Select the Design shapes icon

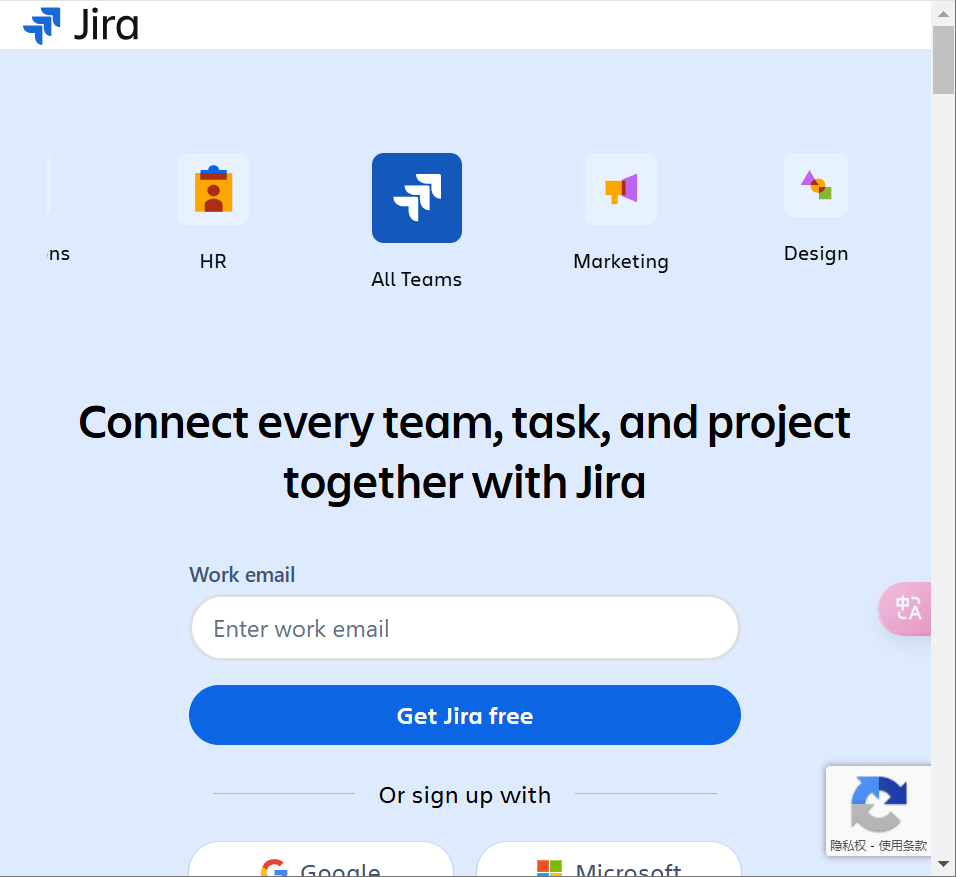pyautogui.click(x=816, y=185)
